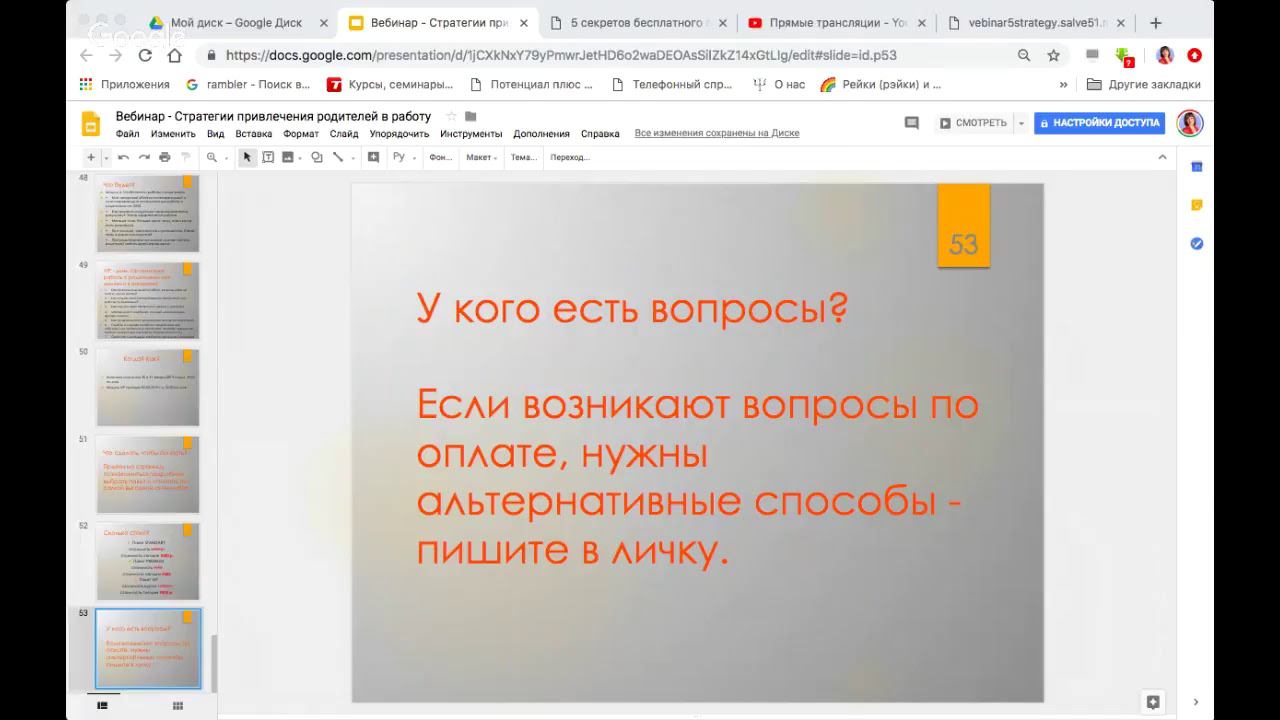Select the line tool
The image size is (1280, 720).
click(x=338, y=157)
